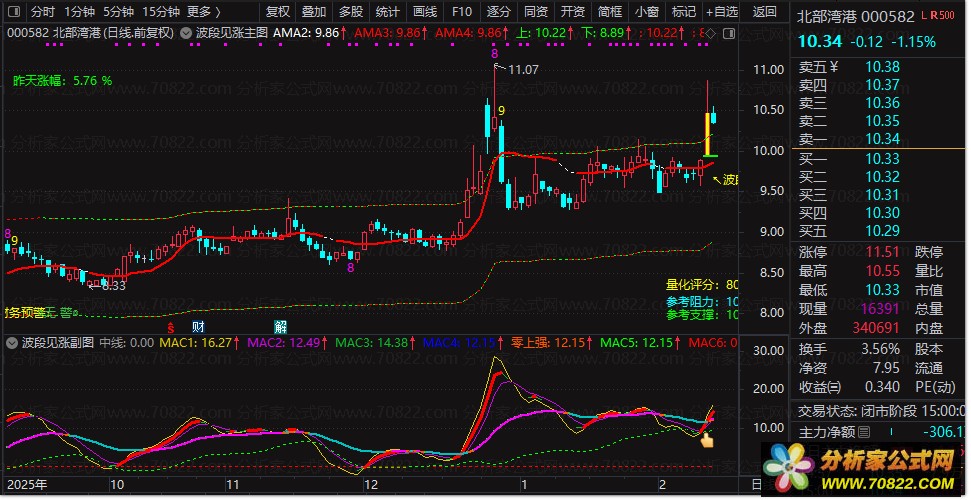Click the pointing hand signal icon in sub chart
Image resolution: width=971 pixels, height=500 pixels.
pyautogui.click(x=706, y=441)
